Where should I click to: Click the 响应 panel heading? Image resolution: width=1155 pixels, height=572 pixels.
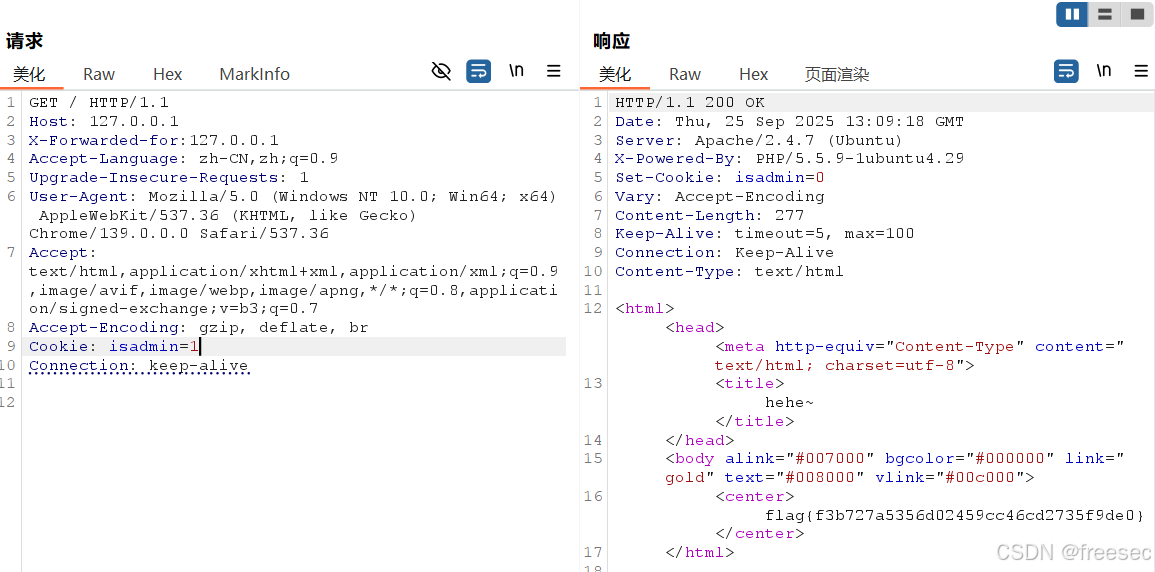click(611, 41)
